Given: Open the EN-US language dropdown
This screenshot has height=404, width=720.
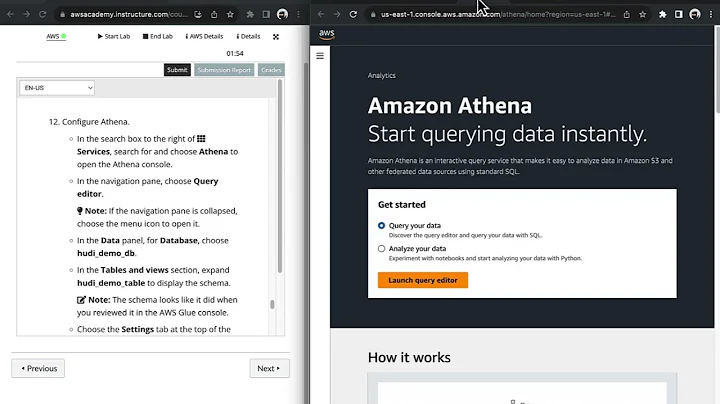Looking at the screenshot, I should coord(57,88).
